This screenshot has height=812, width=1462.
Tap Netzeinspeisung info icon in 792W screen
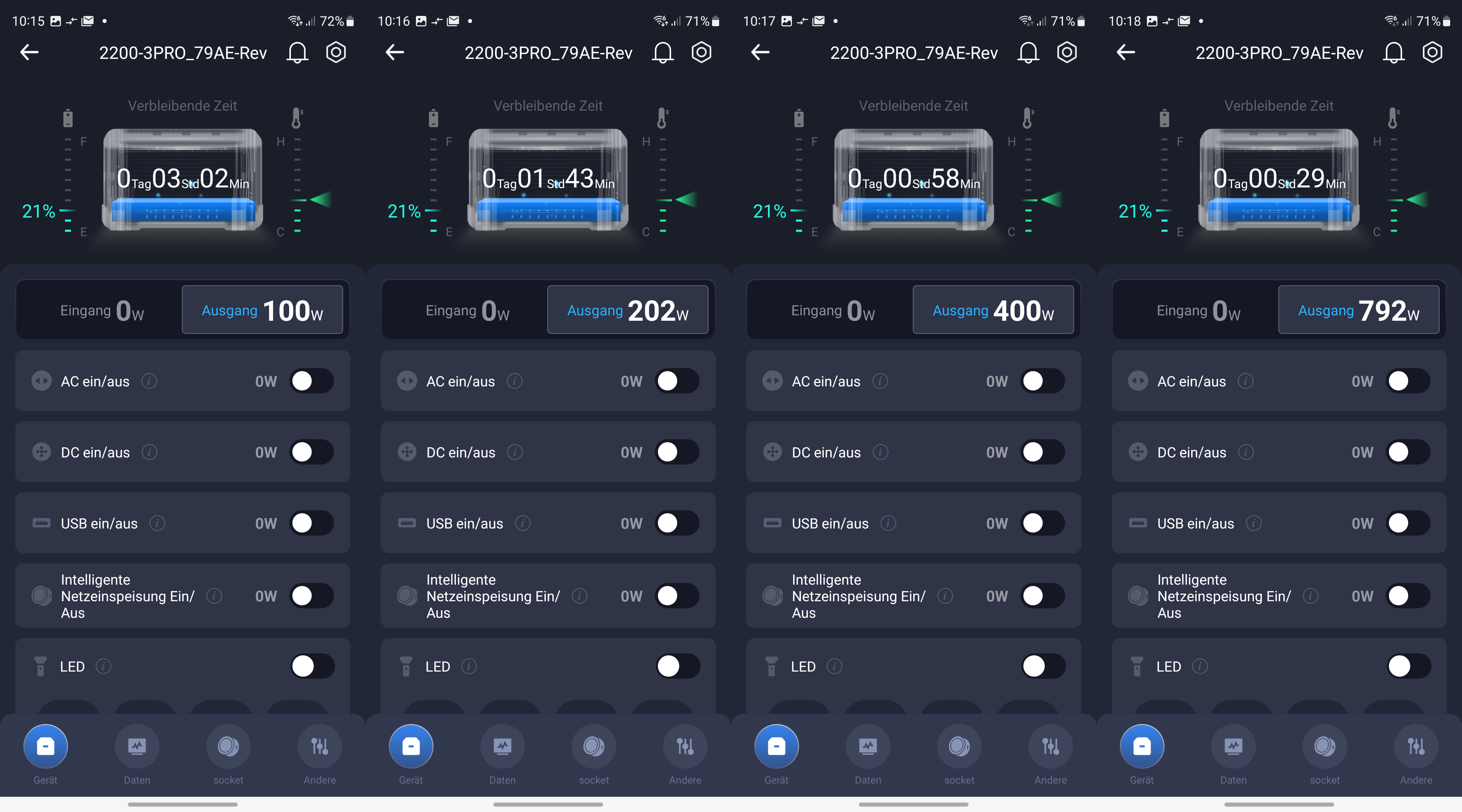[1310, 596]
